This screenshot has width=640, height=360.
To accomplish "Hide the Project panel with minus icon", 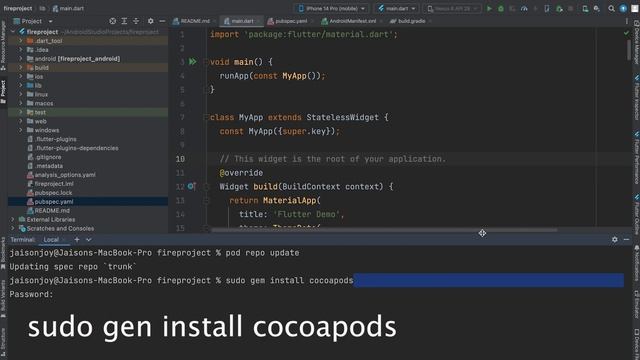I will [x=162, y=21].
